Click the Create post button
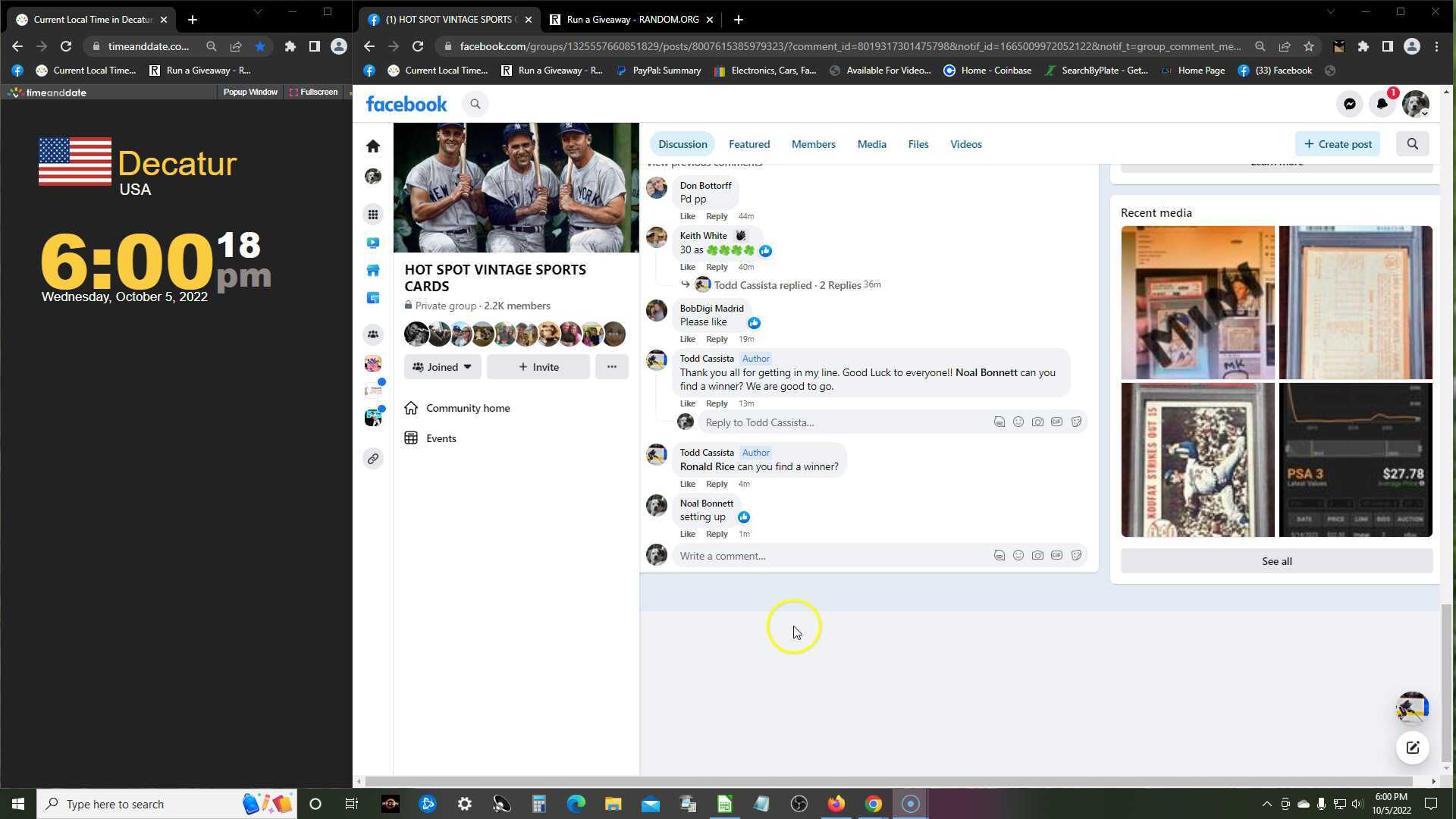Screen dimensions: 1456x819 (1338, 144)
